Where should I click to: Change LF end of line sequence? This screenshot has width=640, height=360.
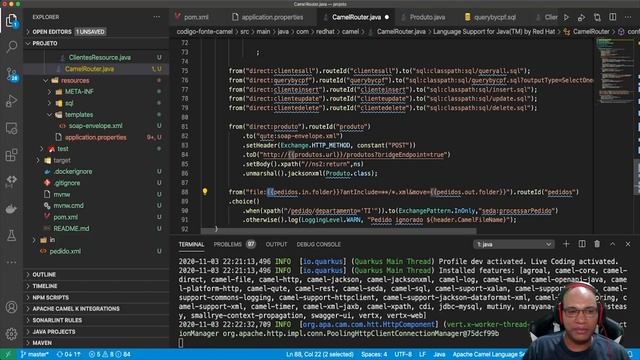click(422, 354)
